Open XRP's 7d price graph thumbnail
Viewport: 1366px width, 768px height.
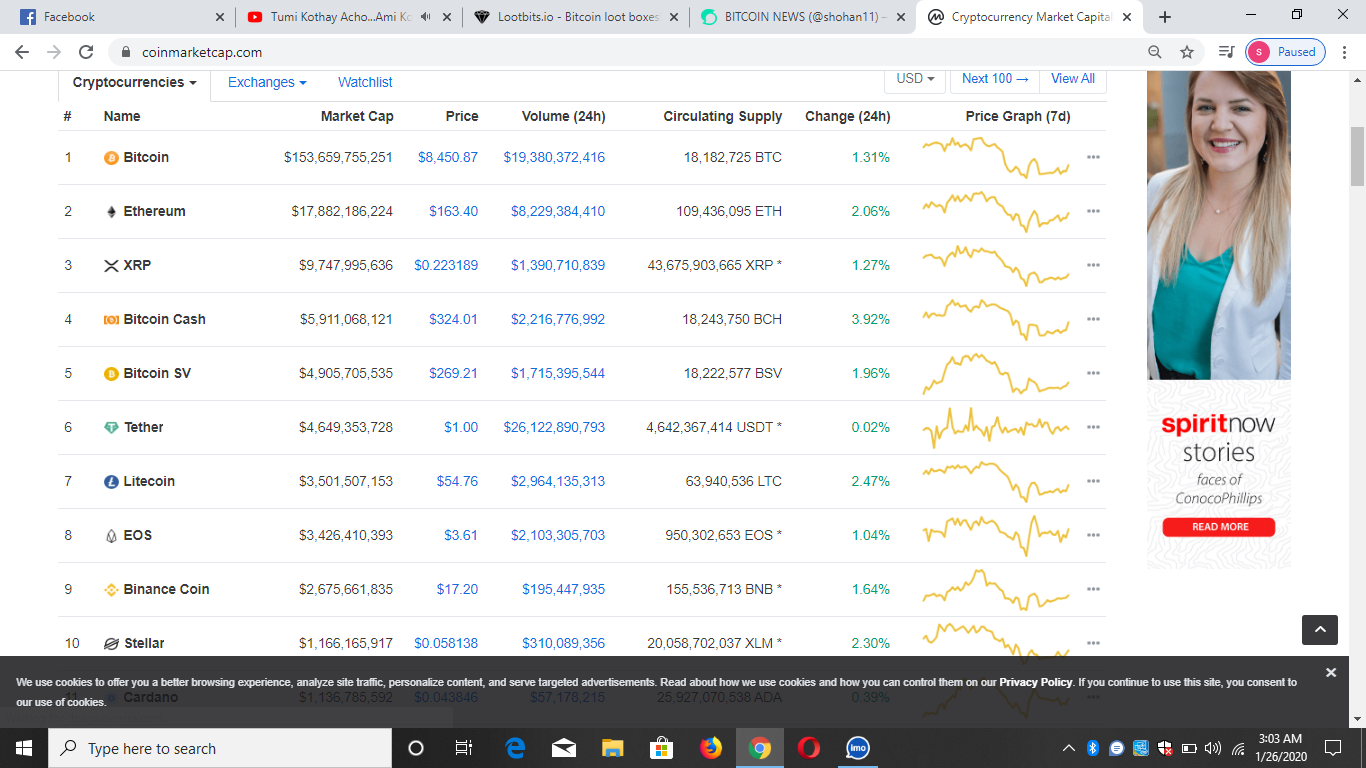pyautogui.click(x=996, y=266)
